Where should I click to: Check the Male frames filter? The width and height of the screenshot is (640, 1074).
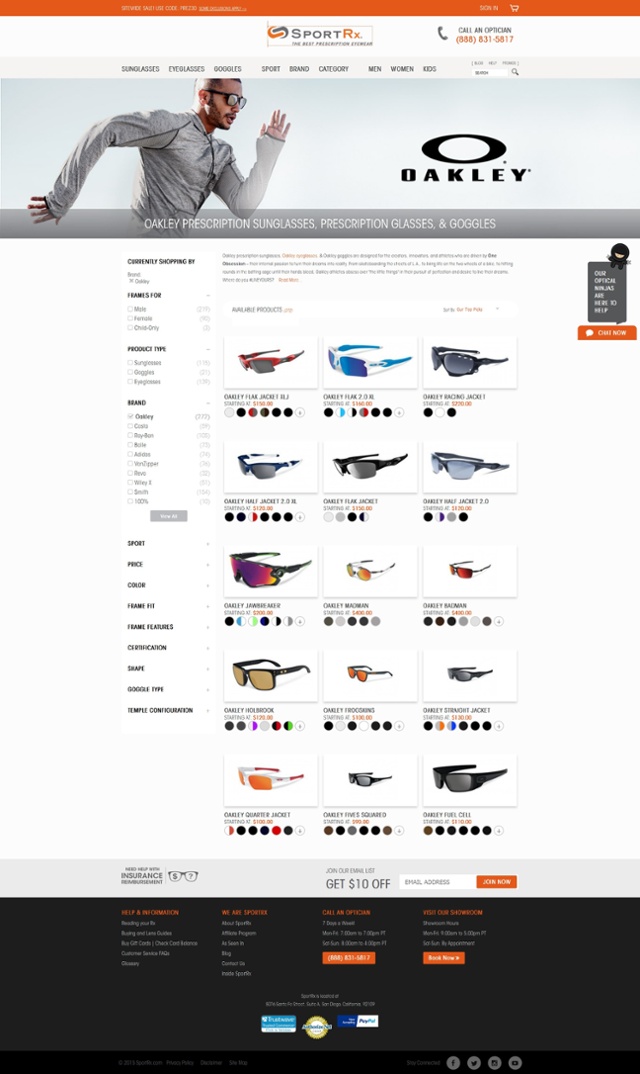click(x=130, y=309)
